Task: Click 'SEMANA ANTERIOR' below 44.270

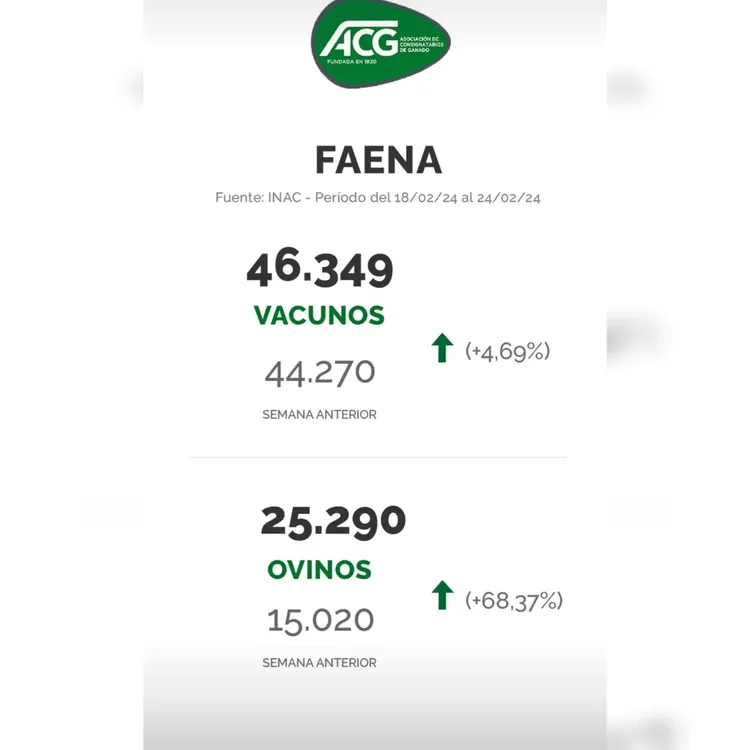Action: (x=319, y=414)
